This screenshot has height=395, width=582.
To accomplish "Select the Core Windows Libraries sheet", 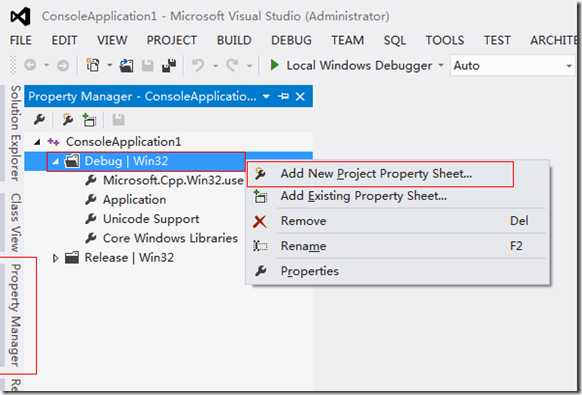I will tap(170, 238).
